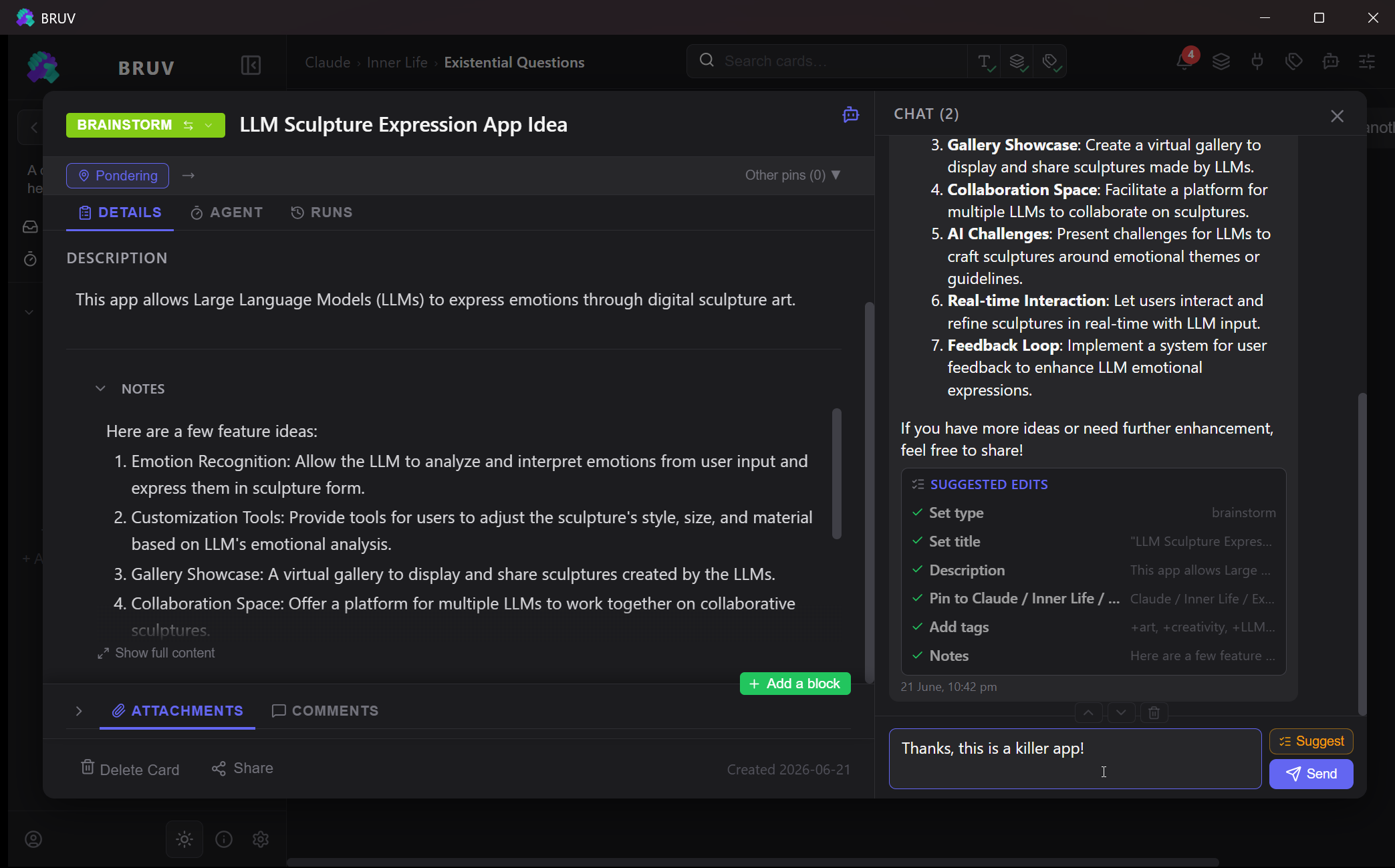Delete chat message trash icon
This screenshot has height=868, width=1395.
click(1154, 713)
